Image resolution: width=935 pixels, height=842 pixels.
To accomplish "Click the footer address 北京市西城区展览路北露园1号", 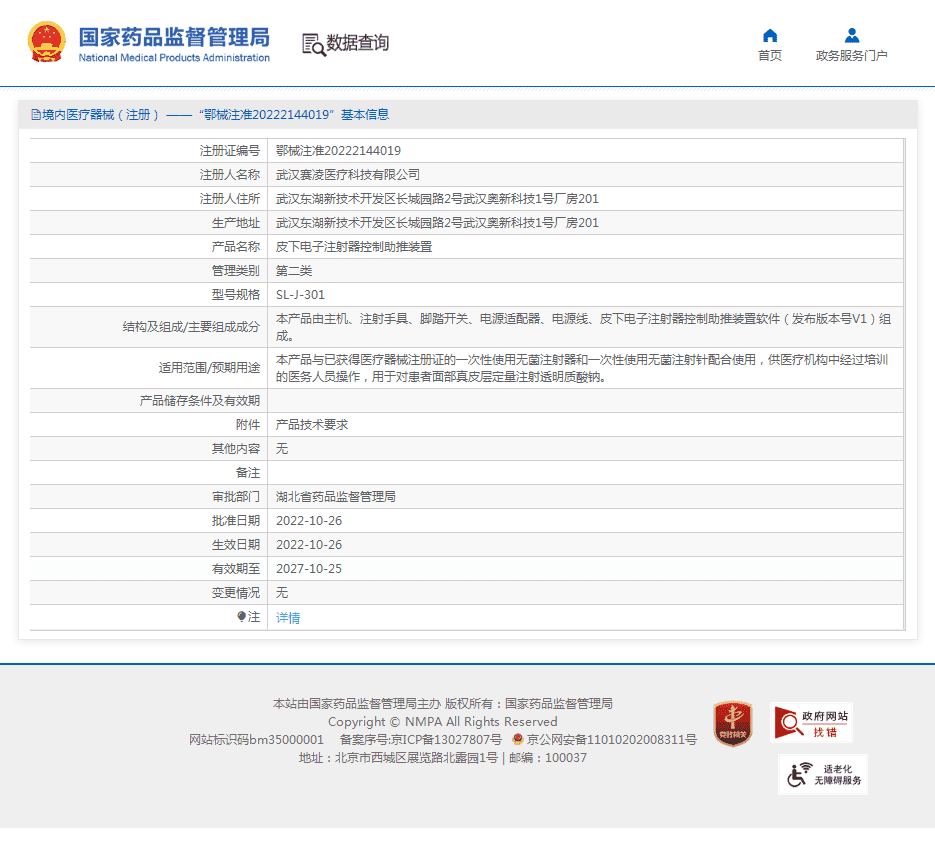I will 416,758.
